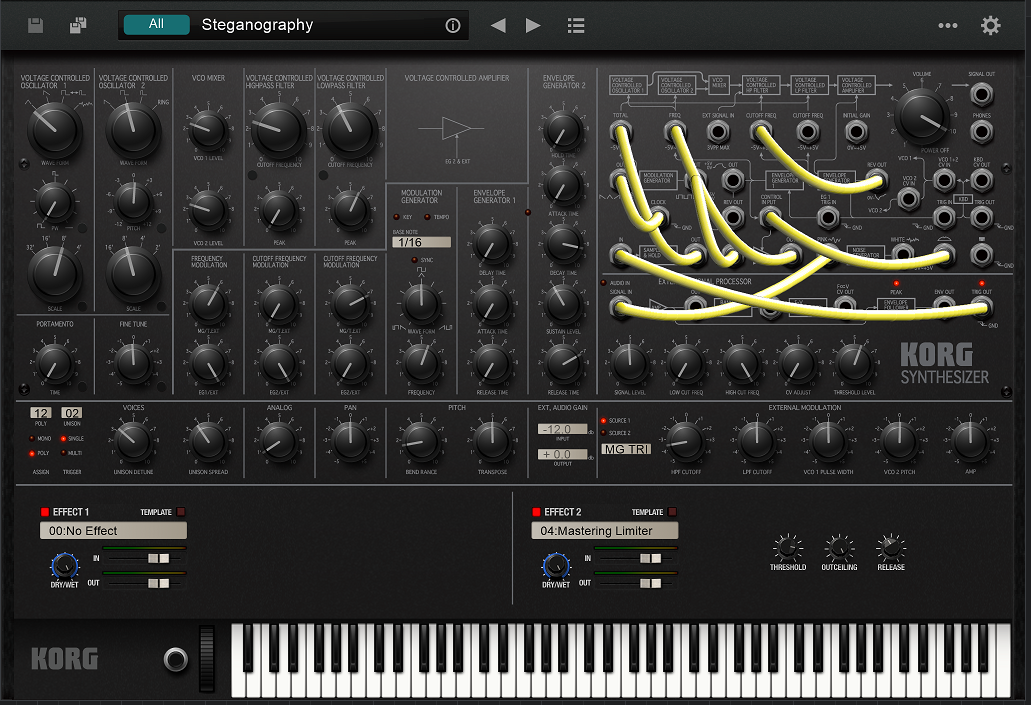Go to the previous preset with left arrow
The image size is (1031, 705).
[x=498, y=26]
